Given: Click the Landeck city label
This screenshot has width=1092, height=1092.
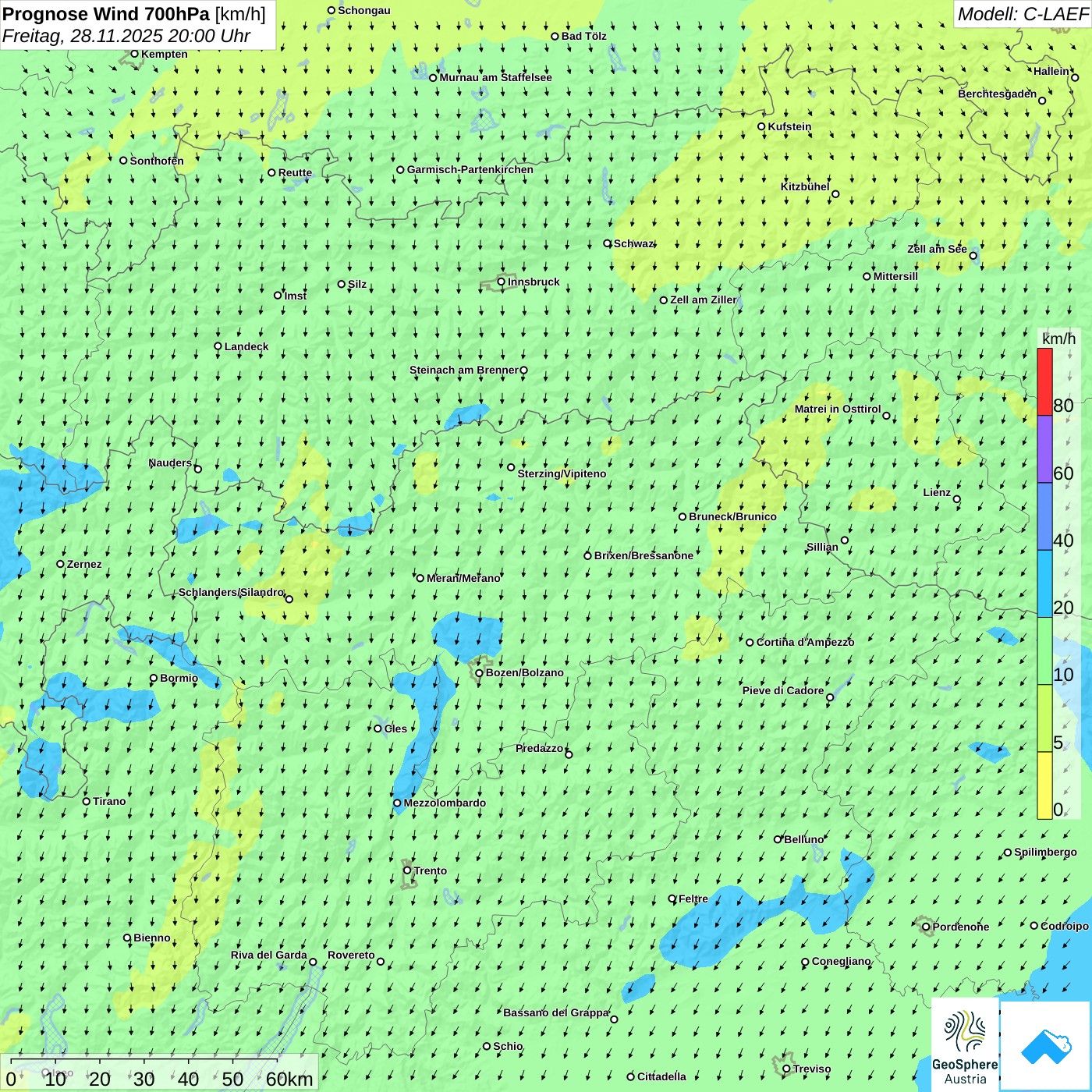Looking at the screenshot, I should coord(246,346).
